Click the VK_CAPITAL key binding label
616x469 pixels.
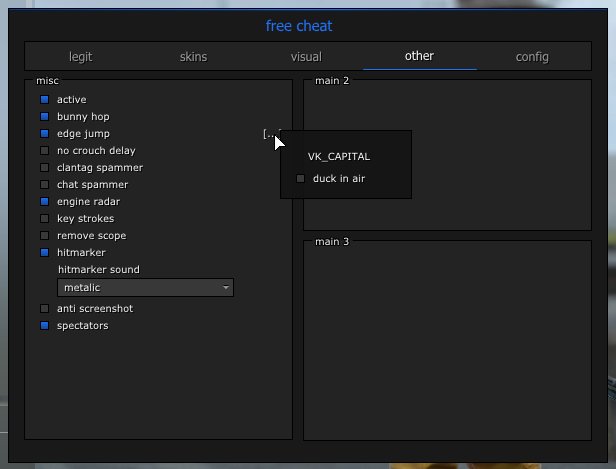pyautogui.click(x=339, y=157)
